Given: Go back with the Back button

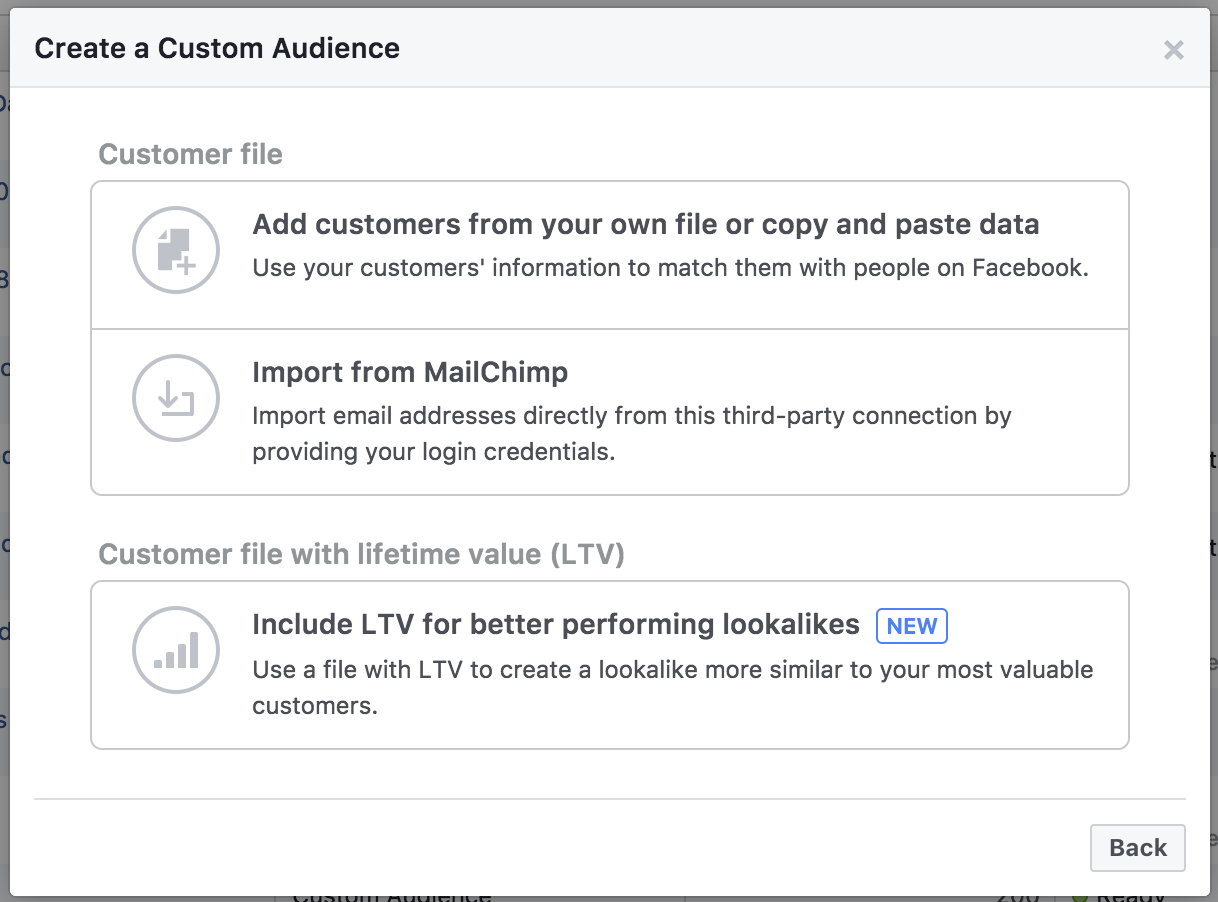Looking at the screenshot, I should [1138, 848].
